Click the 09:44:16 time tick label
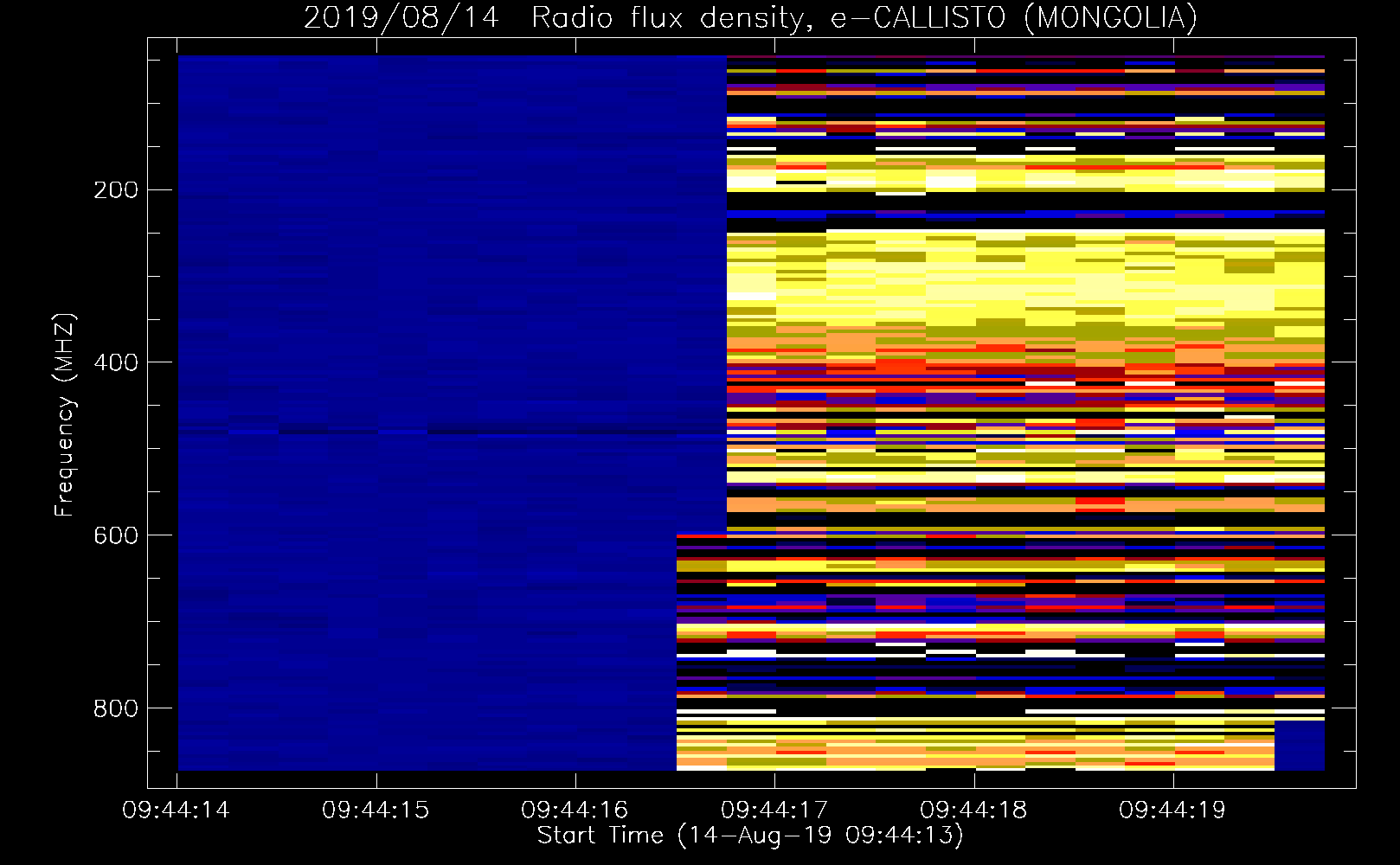The width and height of the screenshot is (1400, 865). (x=575, y=811)
